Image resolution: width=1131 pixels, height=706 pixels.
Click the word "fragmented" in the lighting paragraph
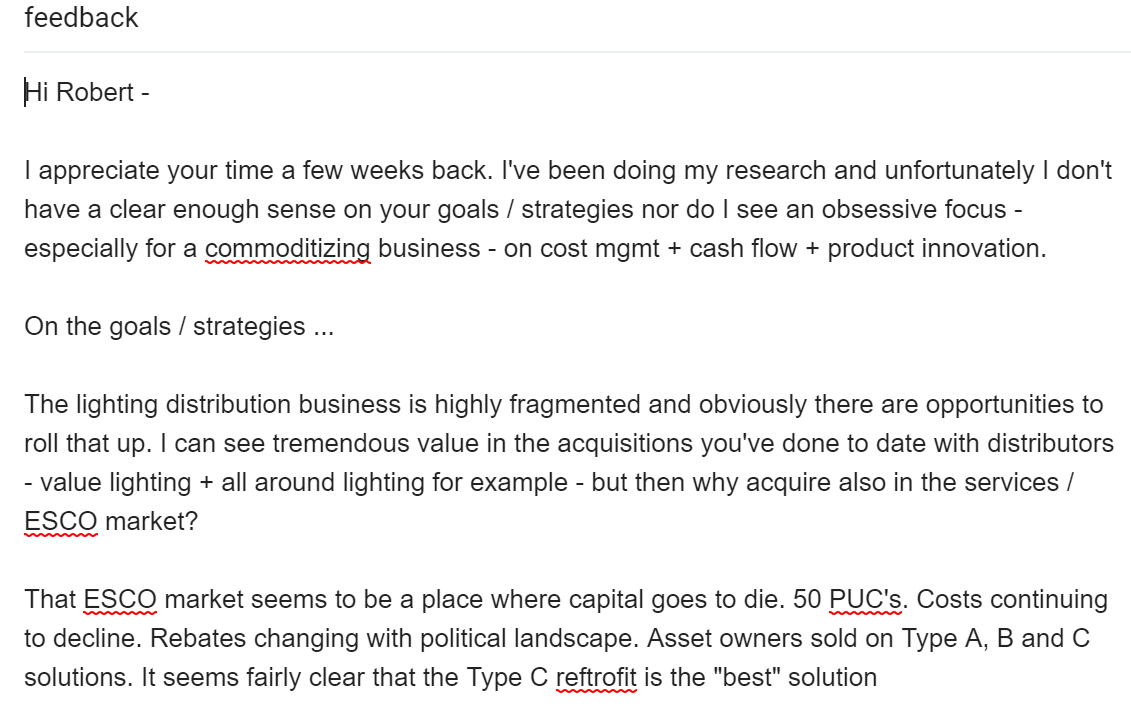pos(574,404)
